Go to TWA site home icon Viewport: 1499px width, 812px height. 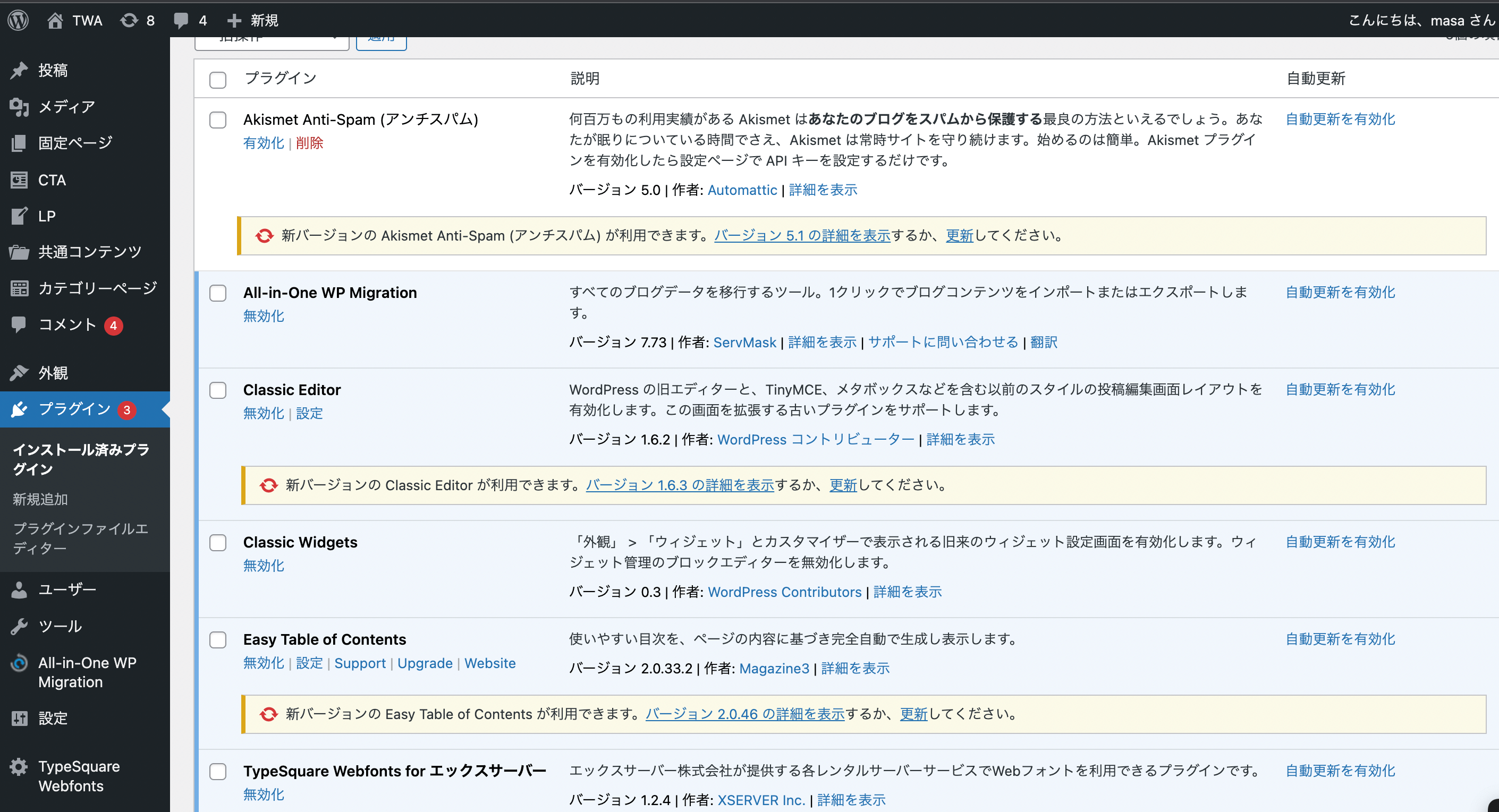pos(55,20)
